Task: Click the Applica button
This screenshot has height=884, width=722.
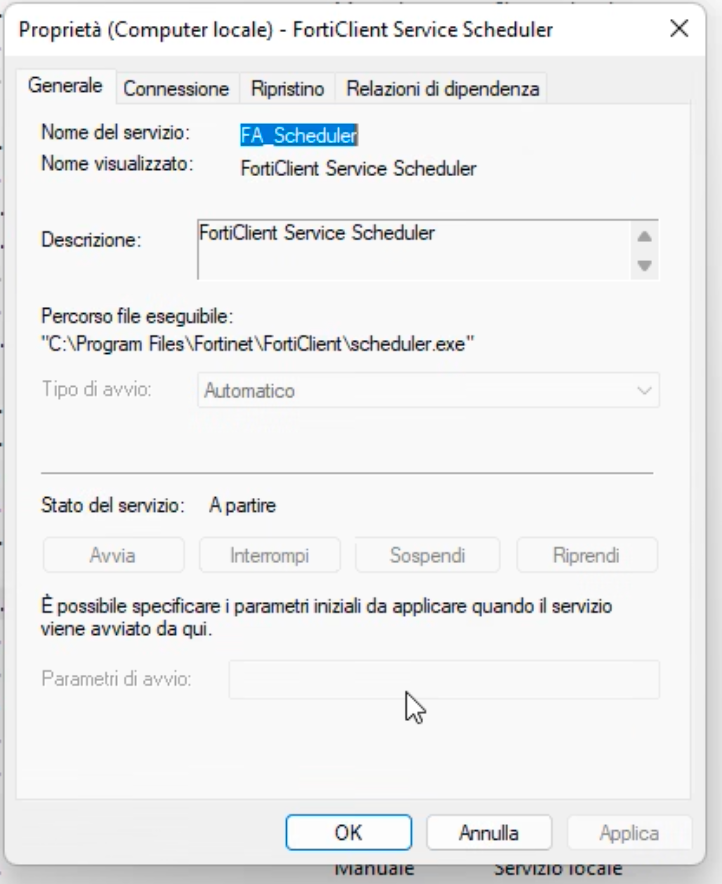Action: coord(629,832)
